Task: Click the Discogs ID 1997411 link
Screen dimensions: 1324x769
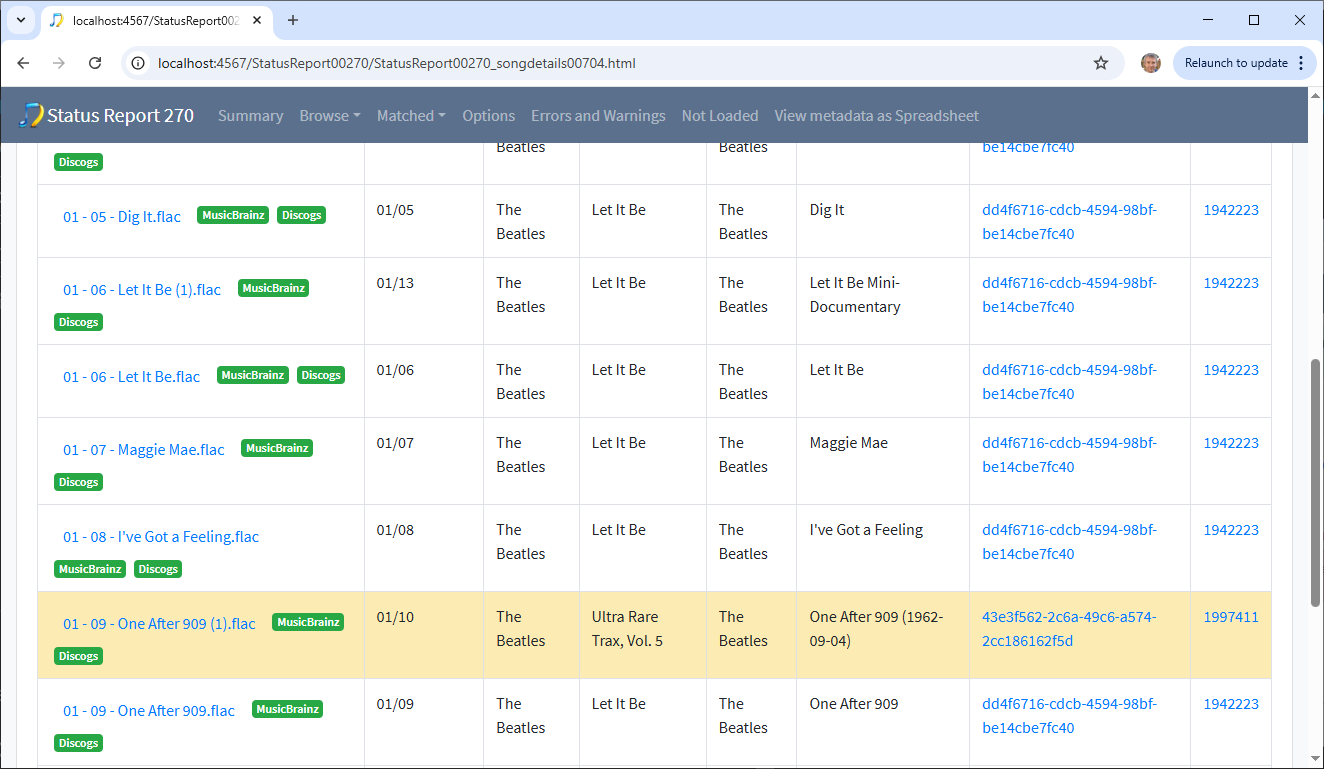Action: [1230, 617]
